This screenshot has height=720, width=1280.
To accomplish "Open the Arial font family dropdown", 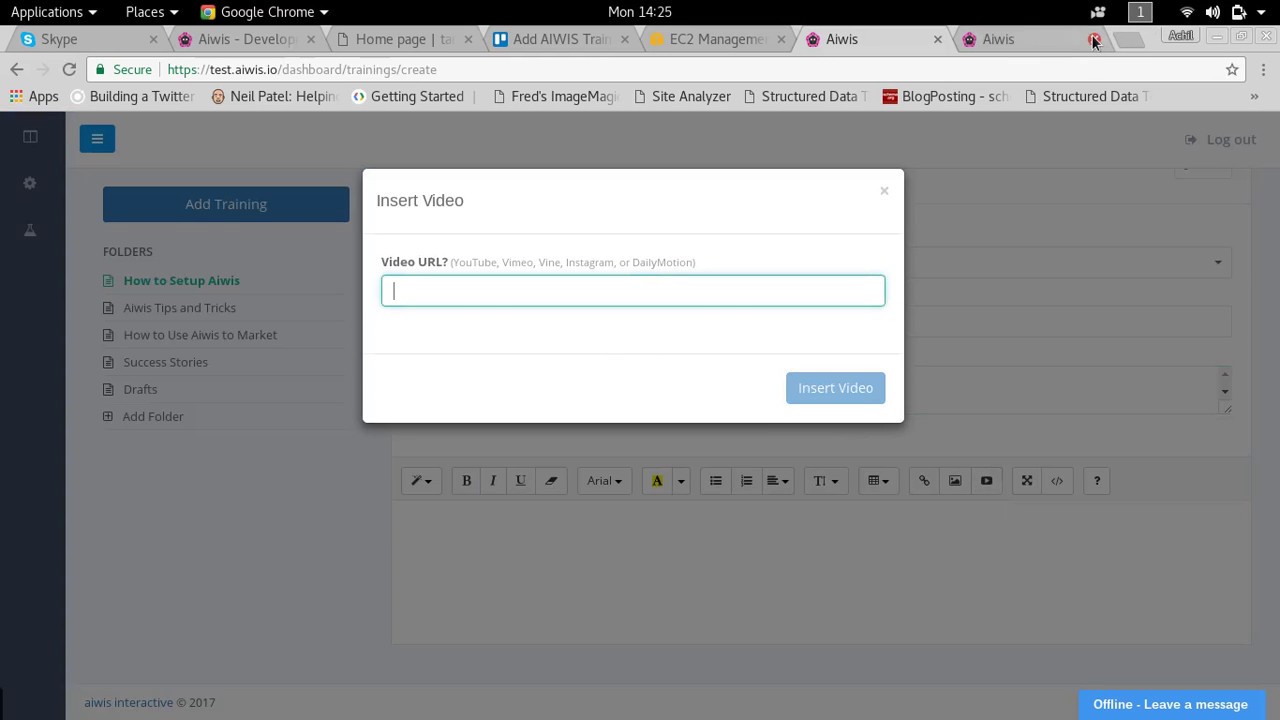I will [604, 481].
